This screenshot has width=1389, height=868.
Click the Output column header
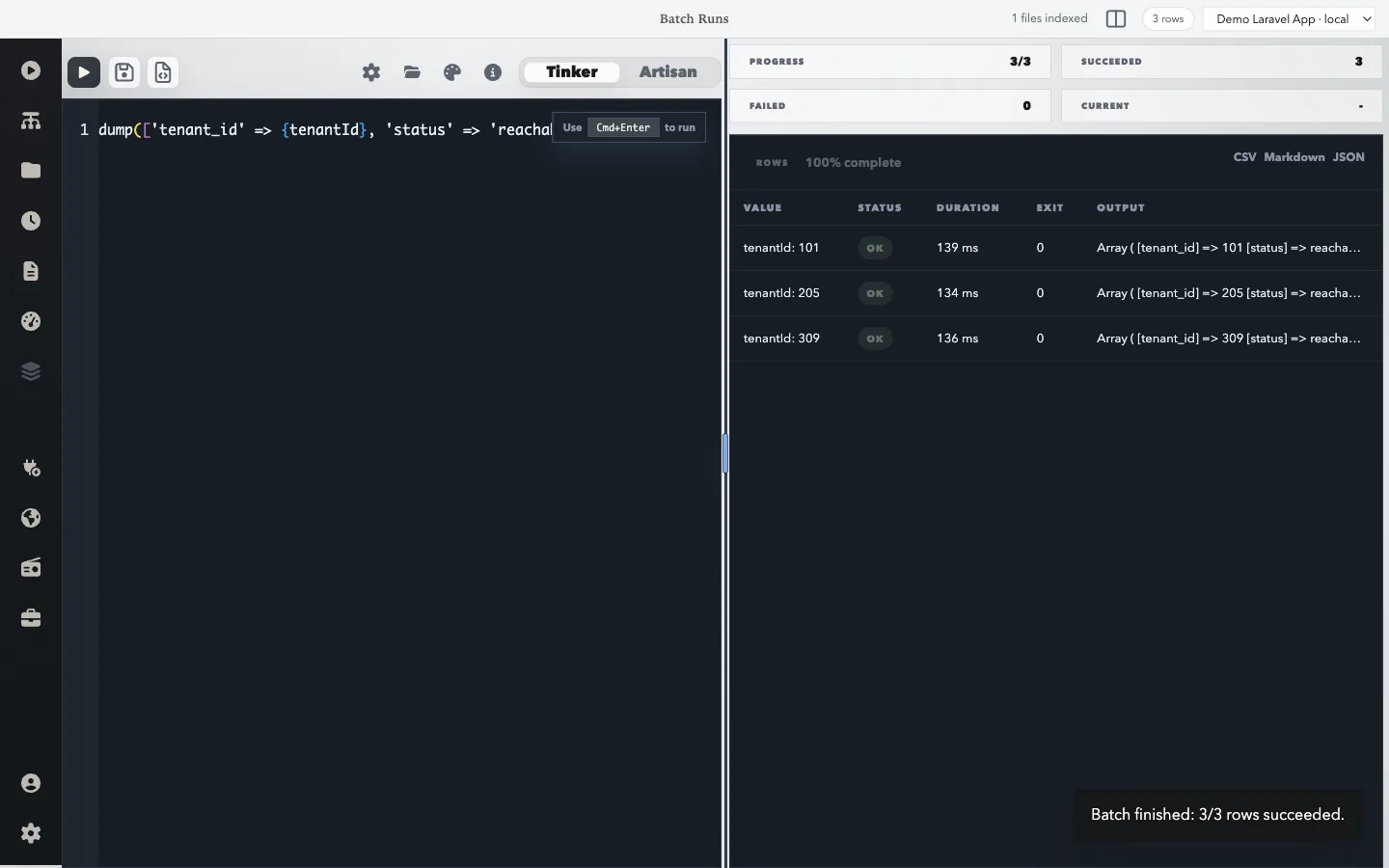(1121, 208)
